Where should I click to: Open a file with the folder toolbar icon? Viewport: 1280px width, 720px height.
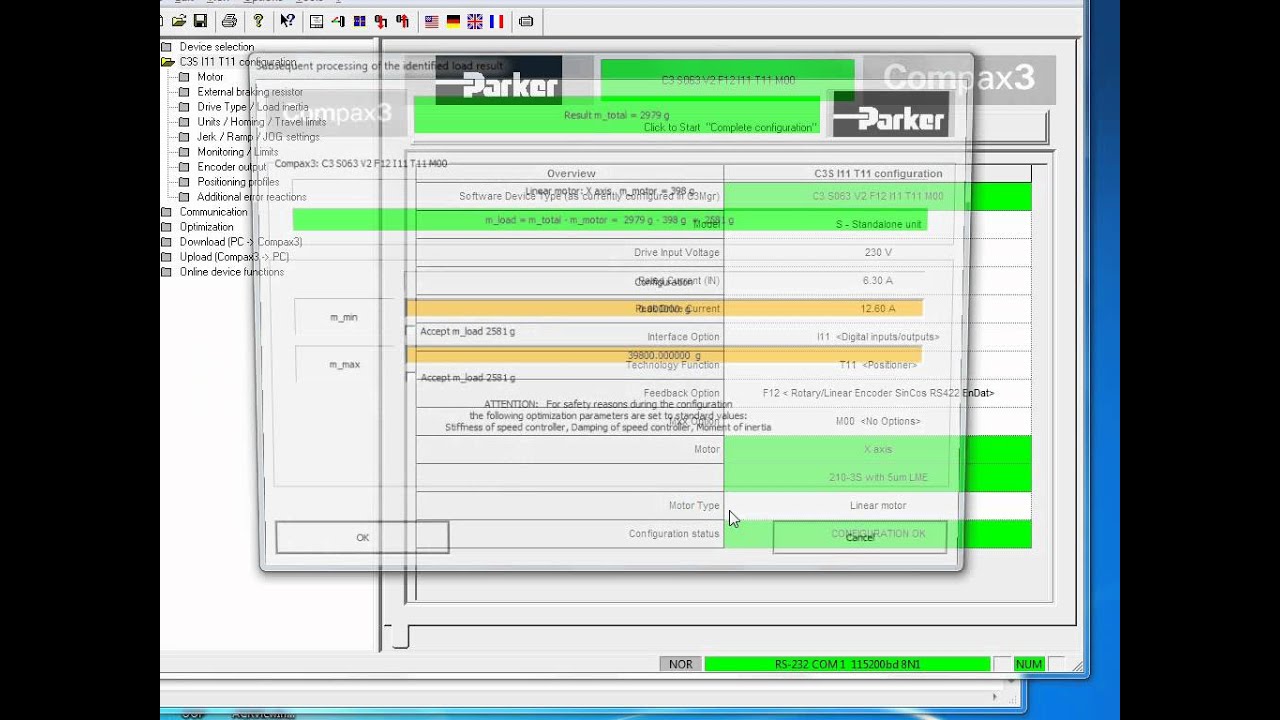pos(179,21)
